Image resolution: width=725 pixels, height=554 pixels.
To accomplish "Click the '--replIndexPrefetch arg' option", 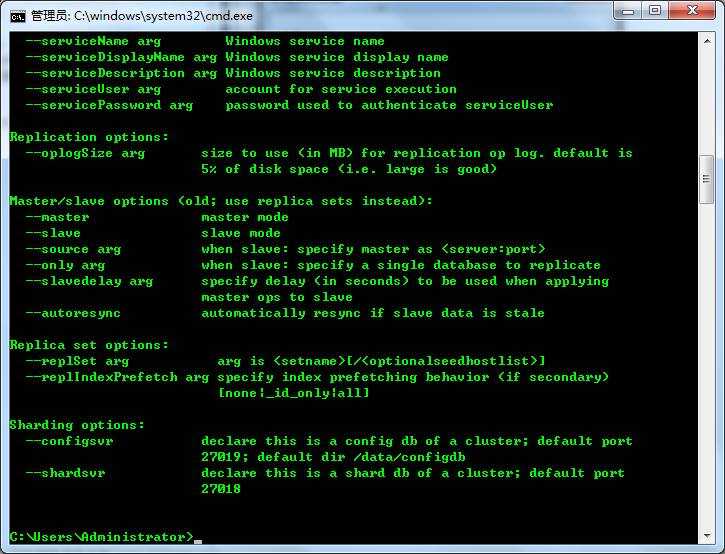I will tap(117, 377).
